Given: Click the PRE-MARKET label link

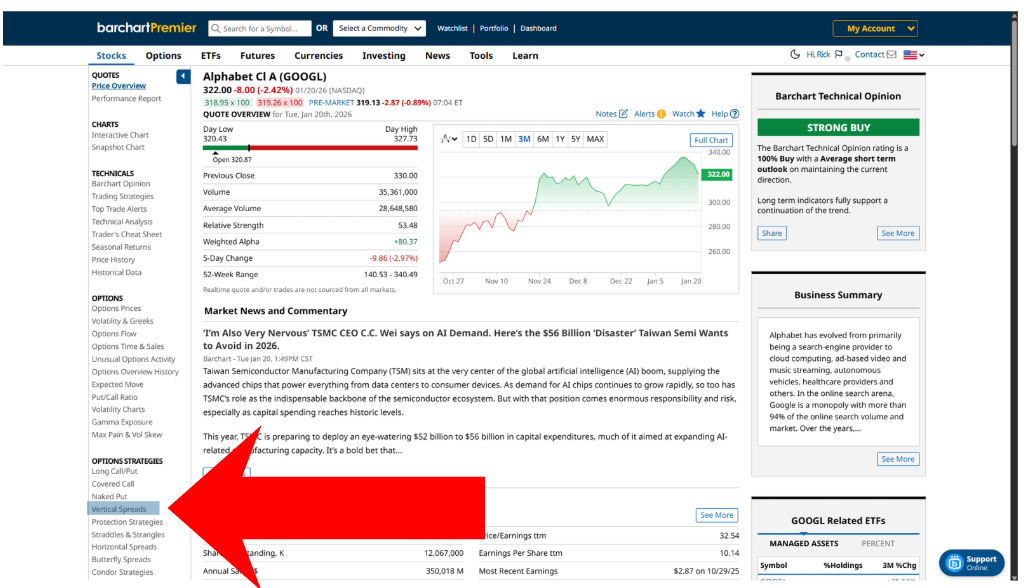Looking at the screenshot, I should (331, 103).
